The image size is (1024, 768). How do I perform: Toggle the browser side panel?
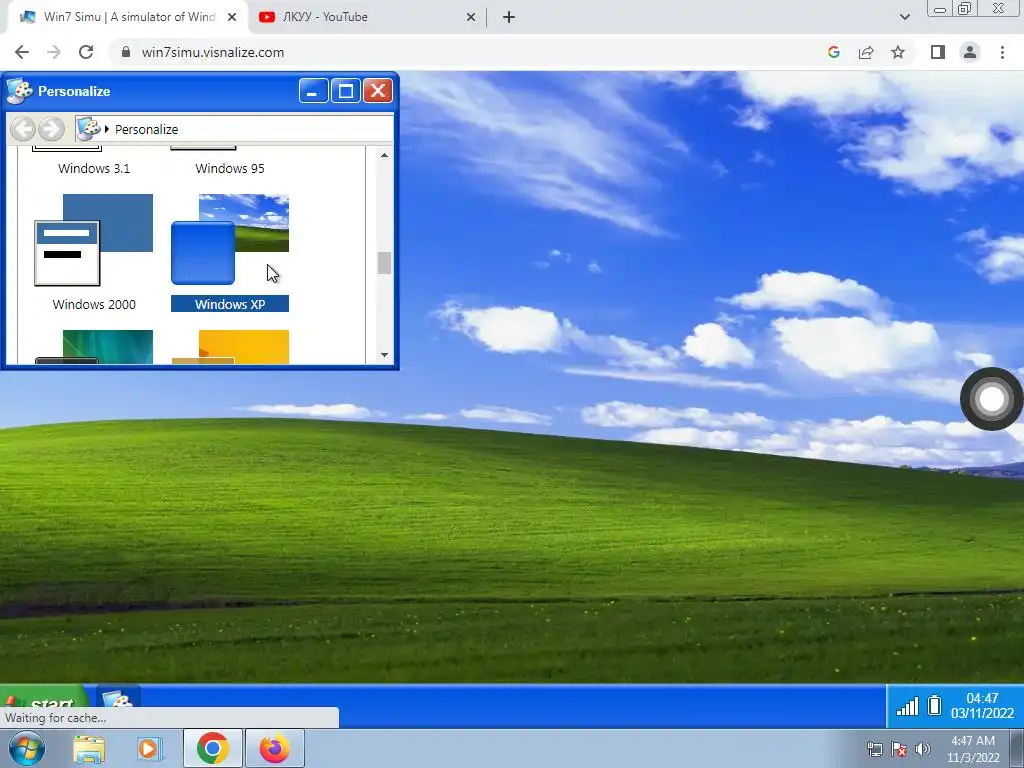(938, 52)
